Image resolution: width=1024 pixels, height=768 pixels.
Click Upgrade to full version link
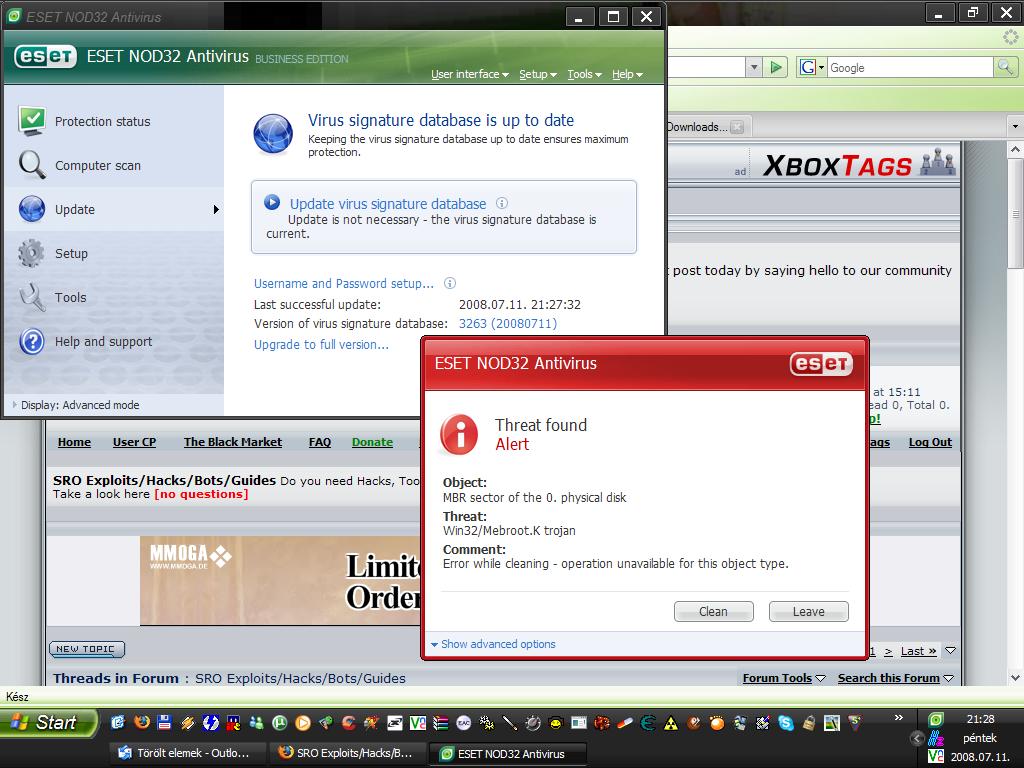pyautogui.click(x=321, y=344)
